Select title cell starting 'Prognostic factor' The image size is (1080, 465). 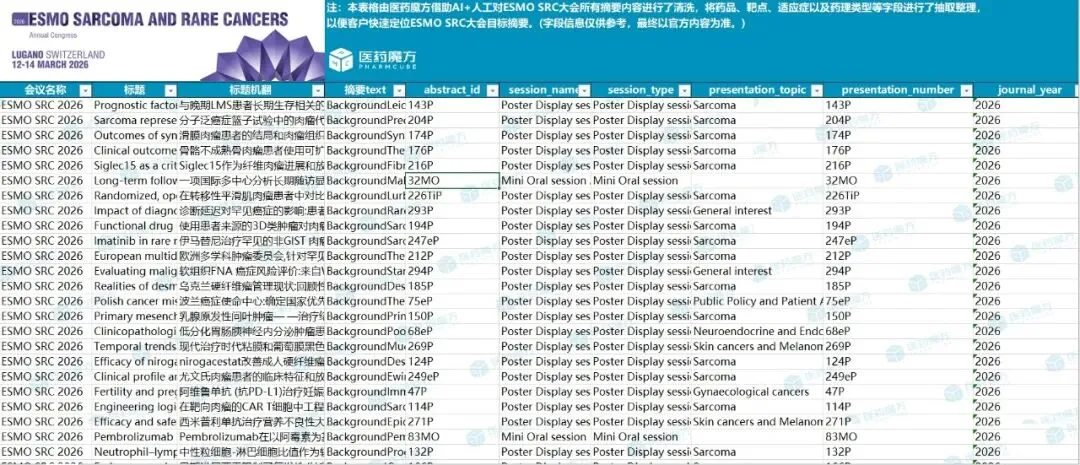point(134,105)
